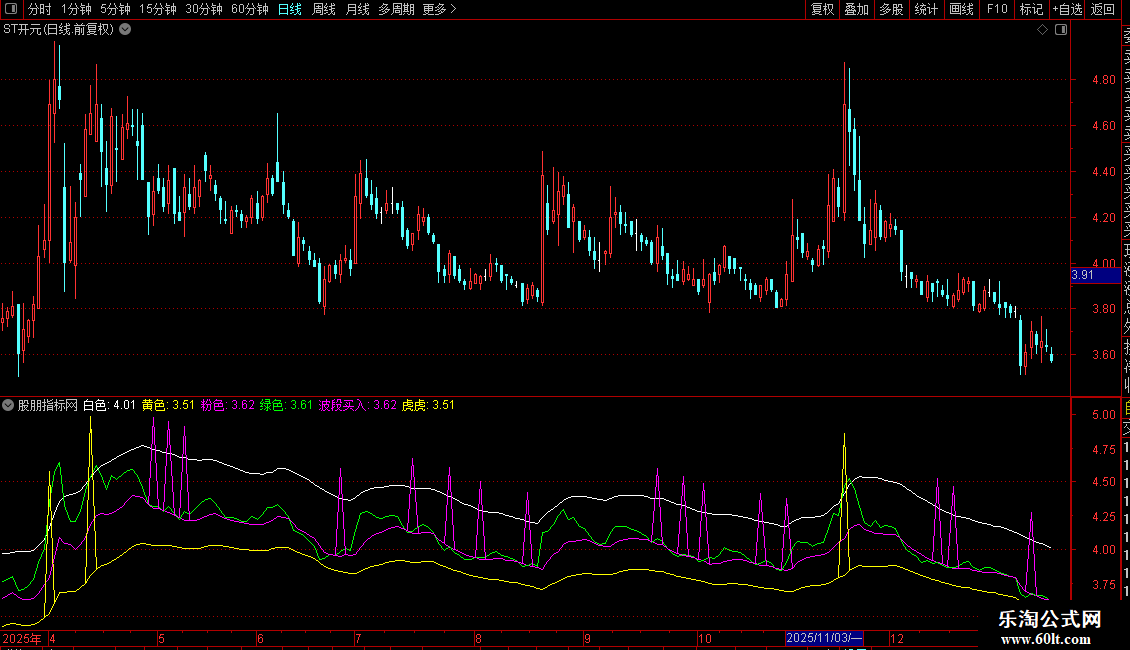Switch to 60分钟 timeframe

249,9
